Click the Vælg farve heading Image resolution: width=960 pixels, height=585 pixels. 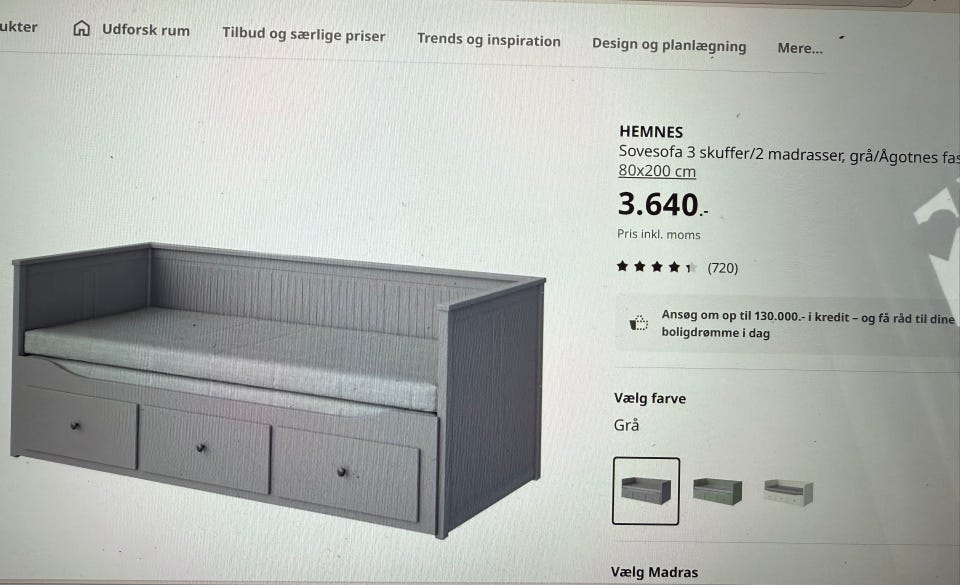(x=650, y=398)
